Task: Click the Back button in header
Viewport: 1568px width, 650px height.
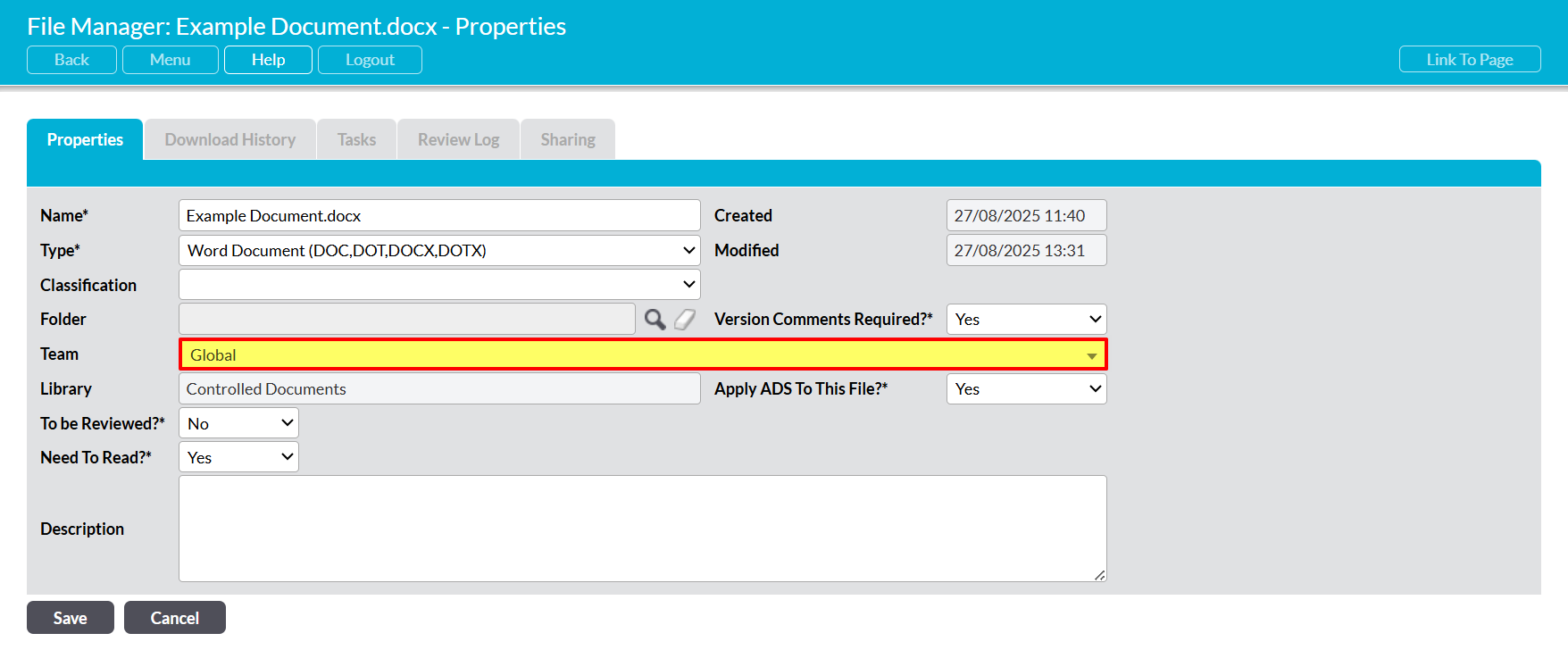Action: (71, 60)
